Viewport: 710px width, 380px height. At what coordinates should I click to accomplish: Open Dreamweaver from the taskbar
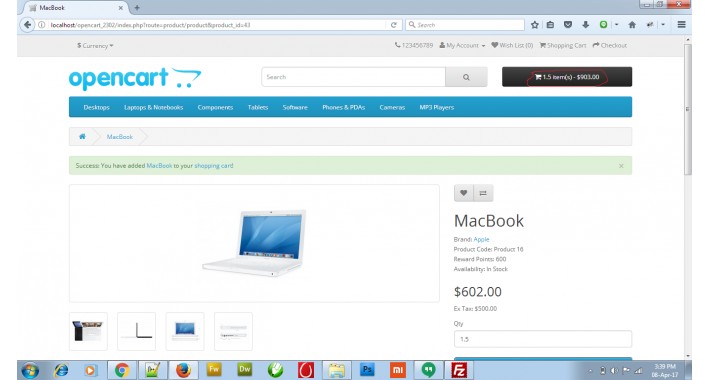point(245,370)
